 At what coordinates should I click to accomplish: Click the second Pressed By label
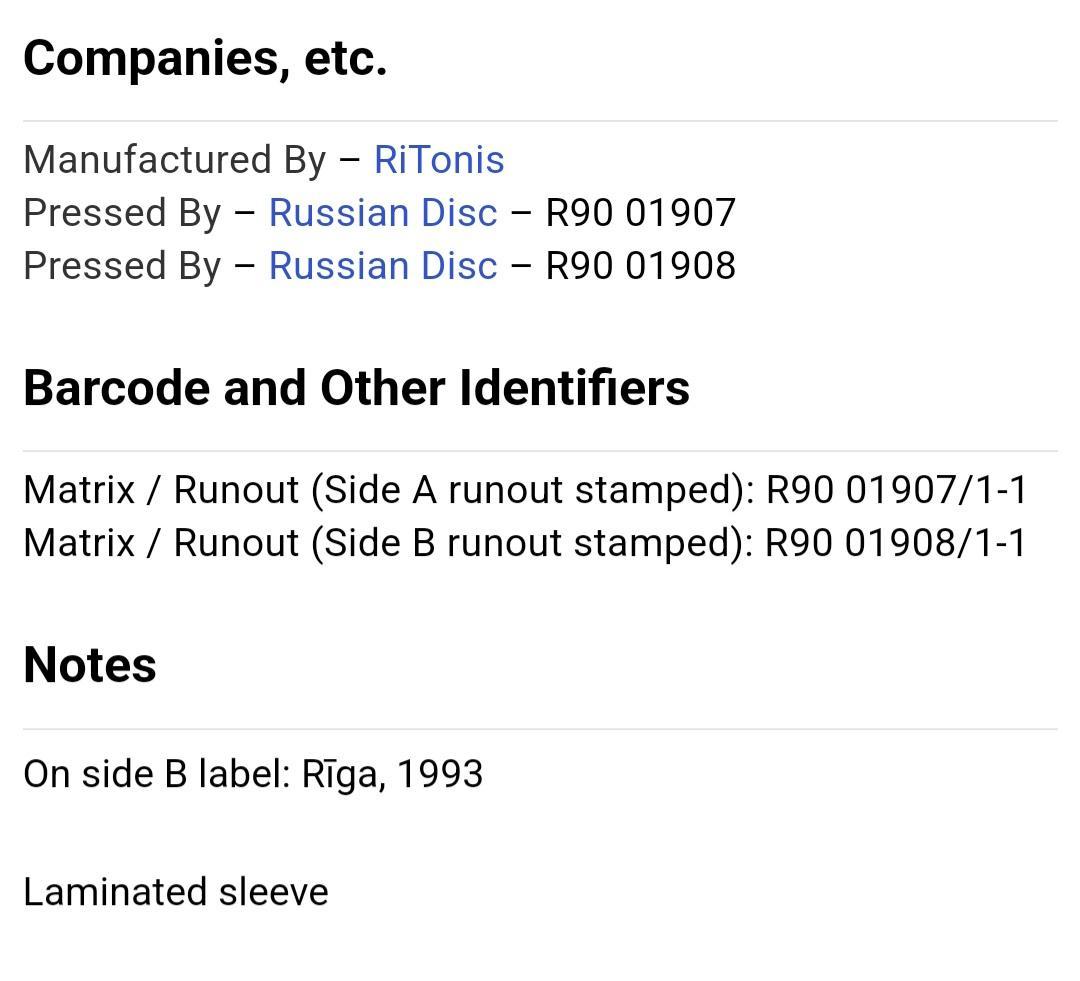click(122, 267)
